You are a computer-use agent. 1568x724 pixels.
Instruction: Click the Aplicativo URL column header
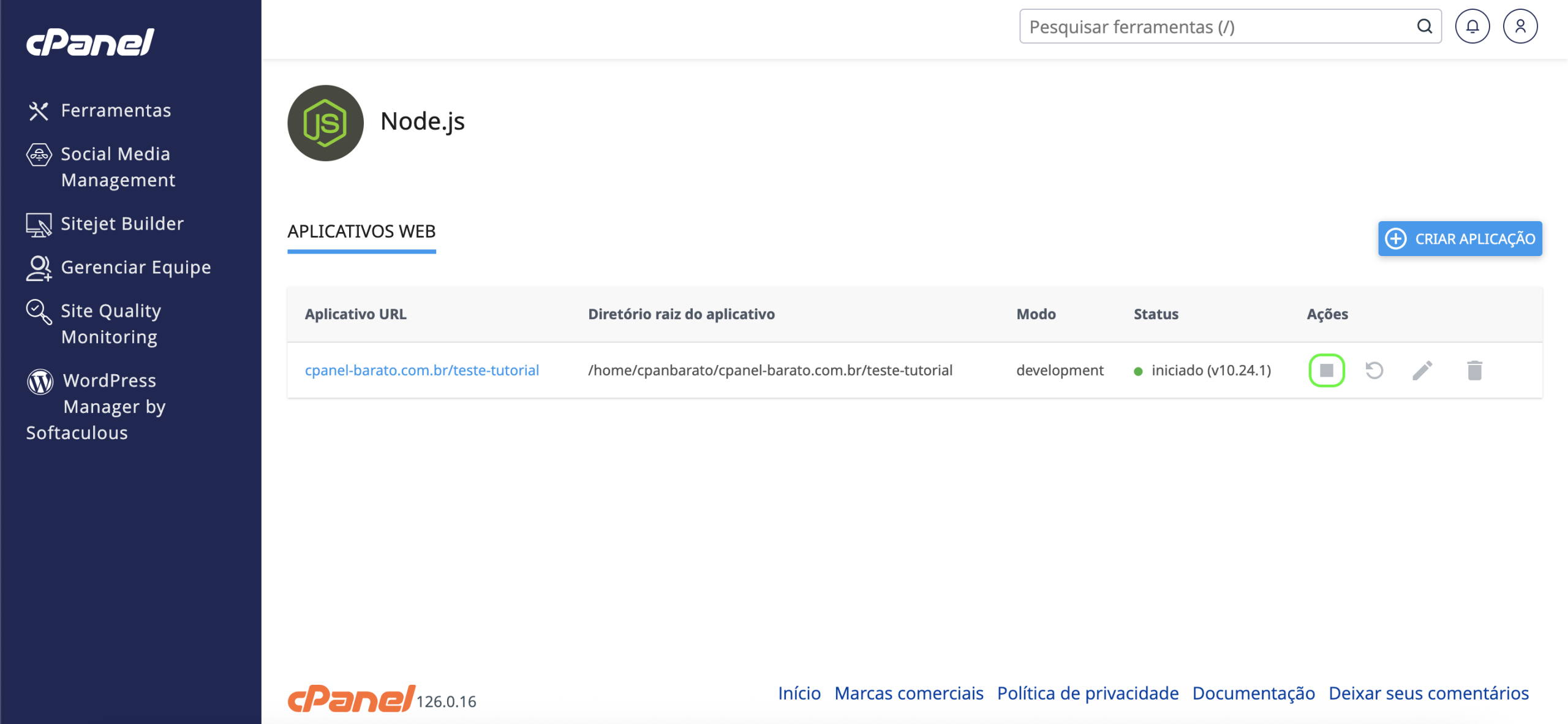pos(355,314)
